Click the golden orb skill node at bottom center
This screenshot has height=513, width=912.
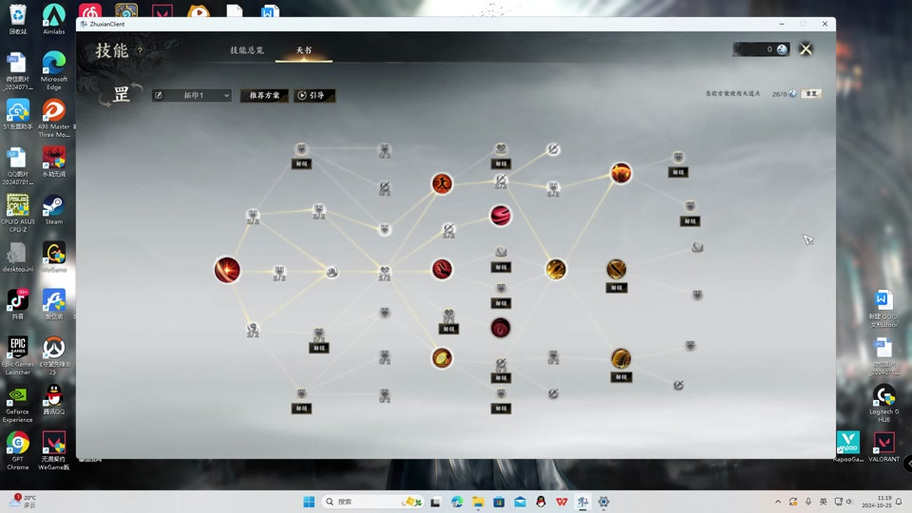click(x=442, y=358)
